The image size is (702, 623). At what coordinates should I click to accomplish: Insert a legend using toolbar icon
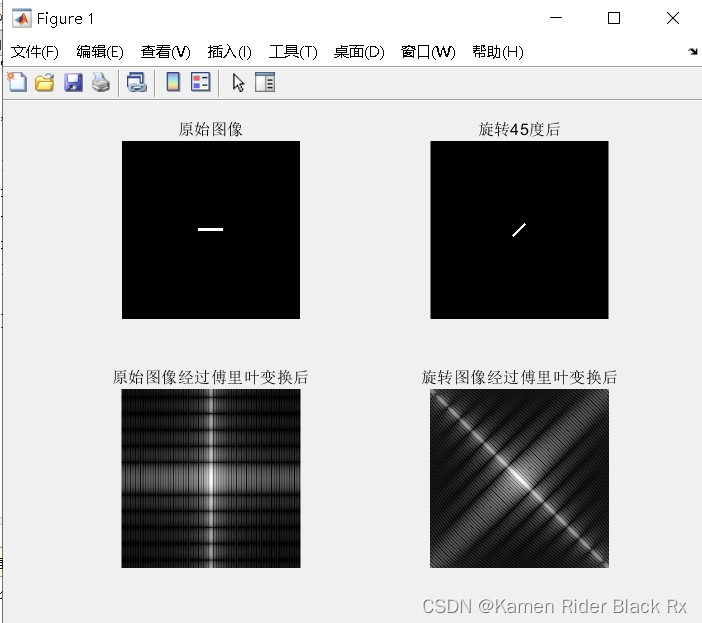tap(201, 82)
